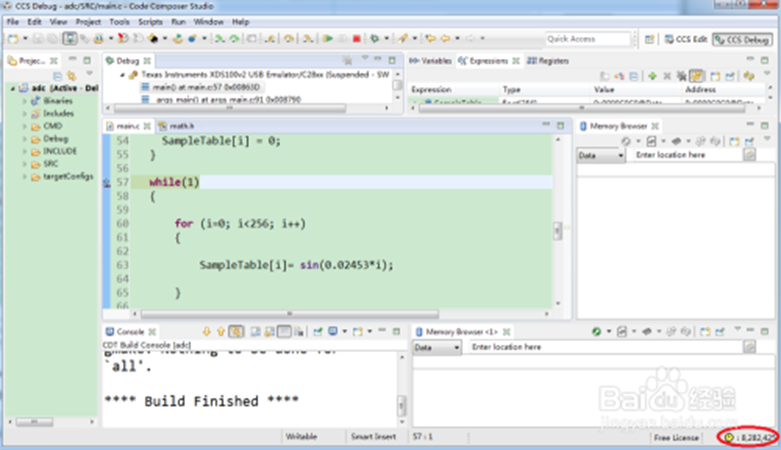The image size is (781, 450).
Task: Click the Quick Access search field
Action: click(x=586, y=39)
